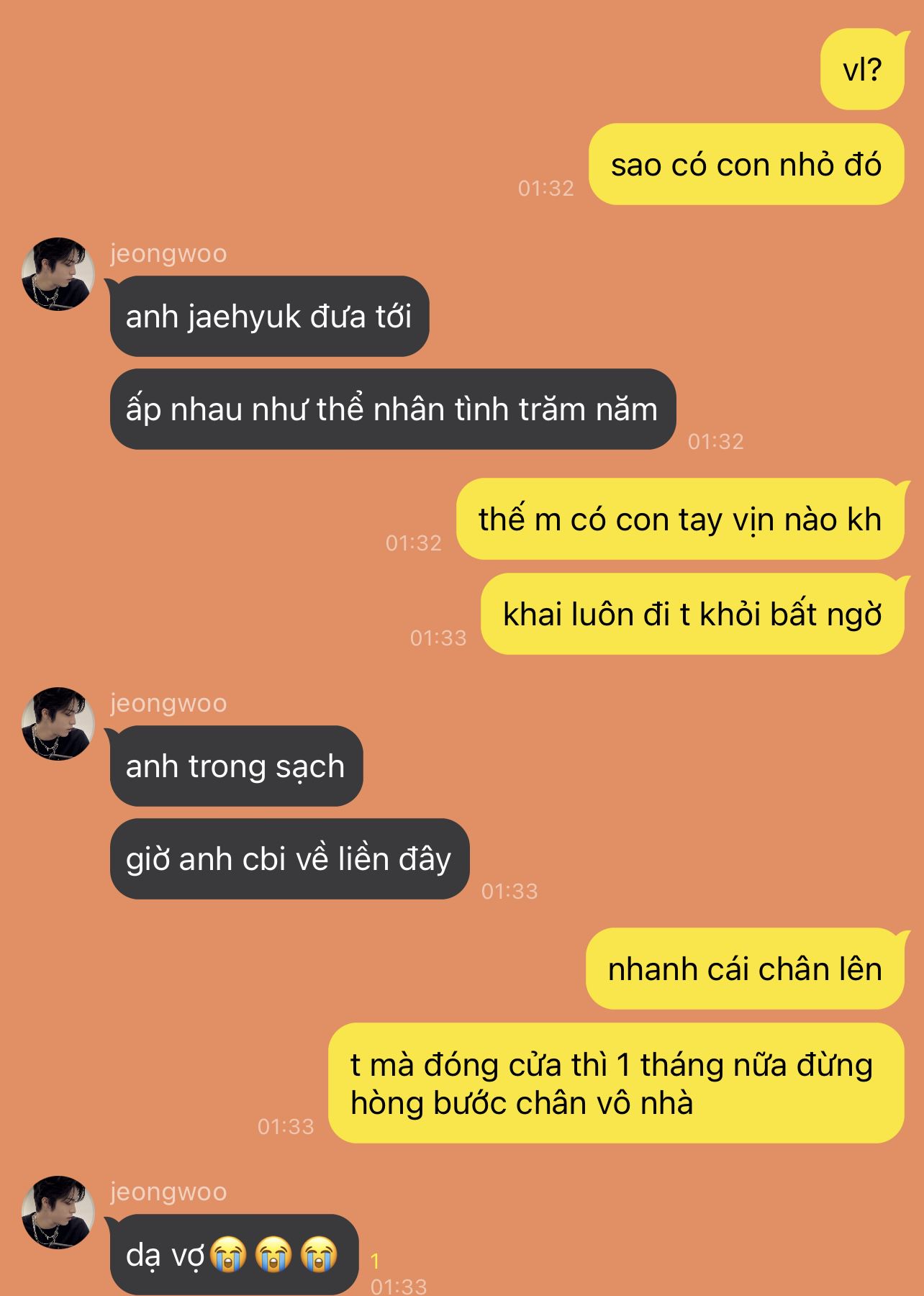This screenshot has height=1296, width=924.
Task: Tap the 'giờ anh cbi về liền đây' bubble
Action: pyautogui.click(x=289, y=859)
